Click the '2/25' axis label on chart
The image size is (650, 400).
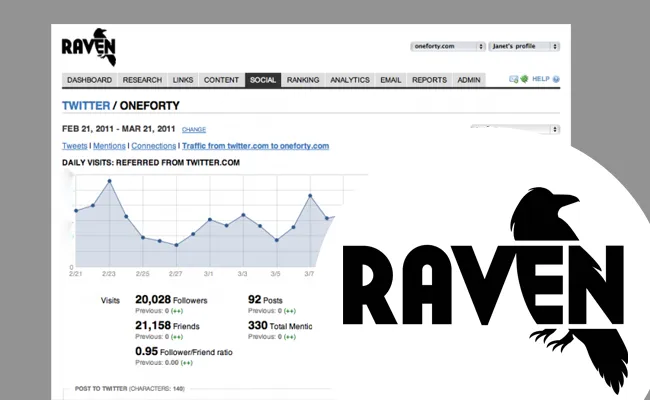click(143, 274)
